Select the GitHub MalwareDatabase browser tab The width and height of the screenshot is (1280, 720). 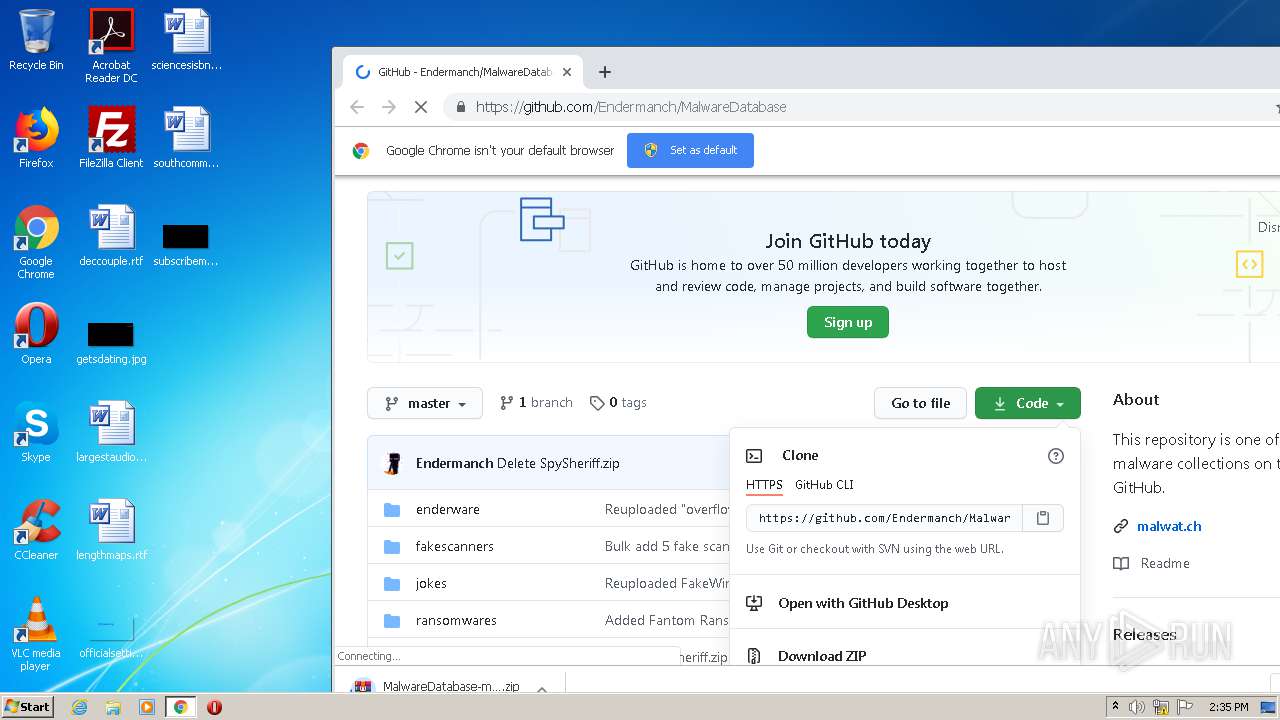462,72
